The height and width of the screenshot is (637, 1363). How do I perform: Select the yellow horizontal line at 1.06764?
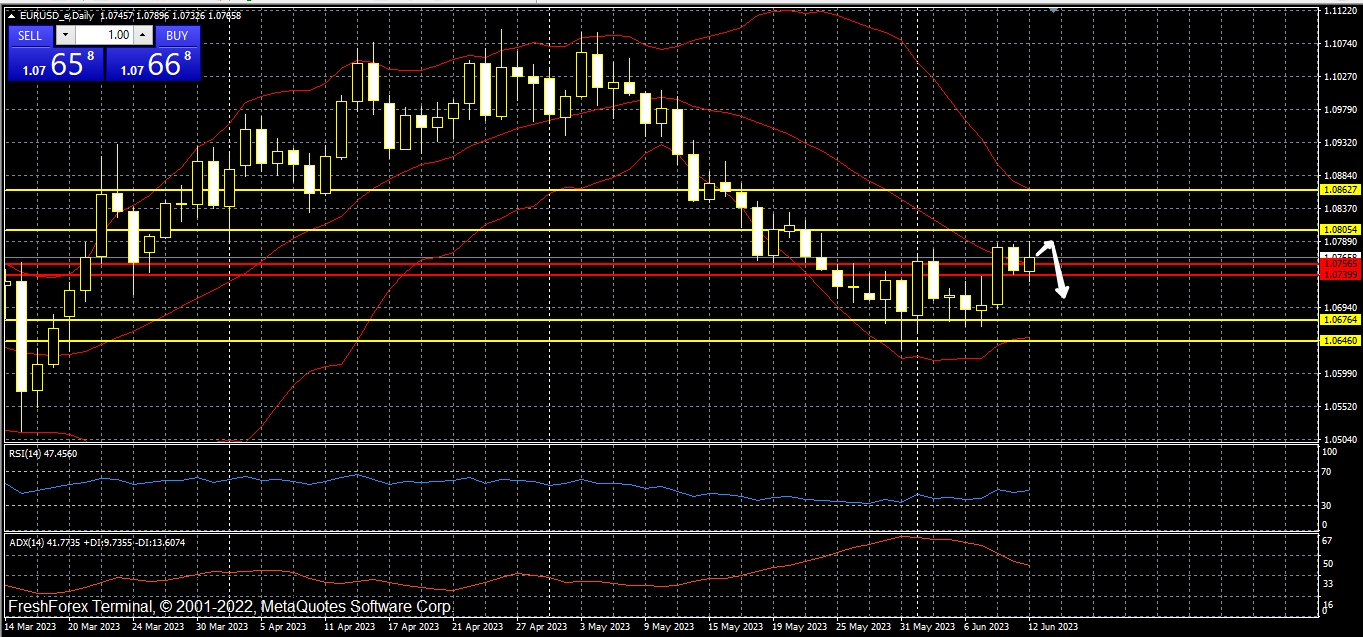pos(600,320)
